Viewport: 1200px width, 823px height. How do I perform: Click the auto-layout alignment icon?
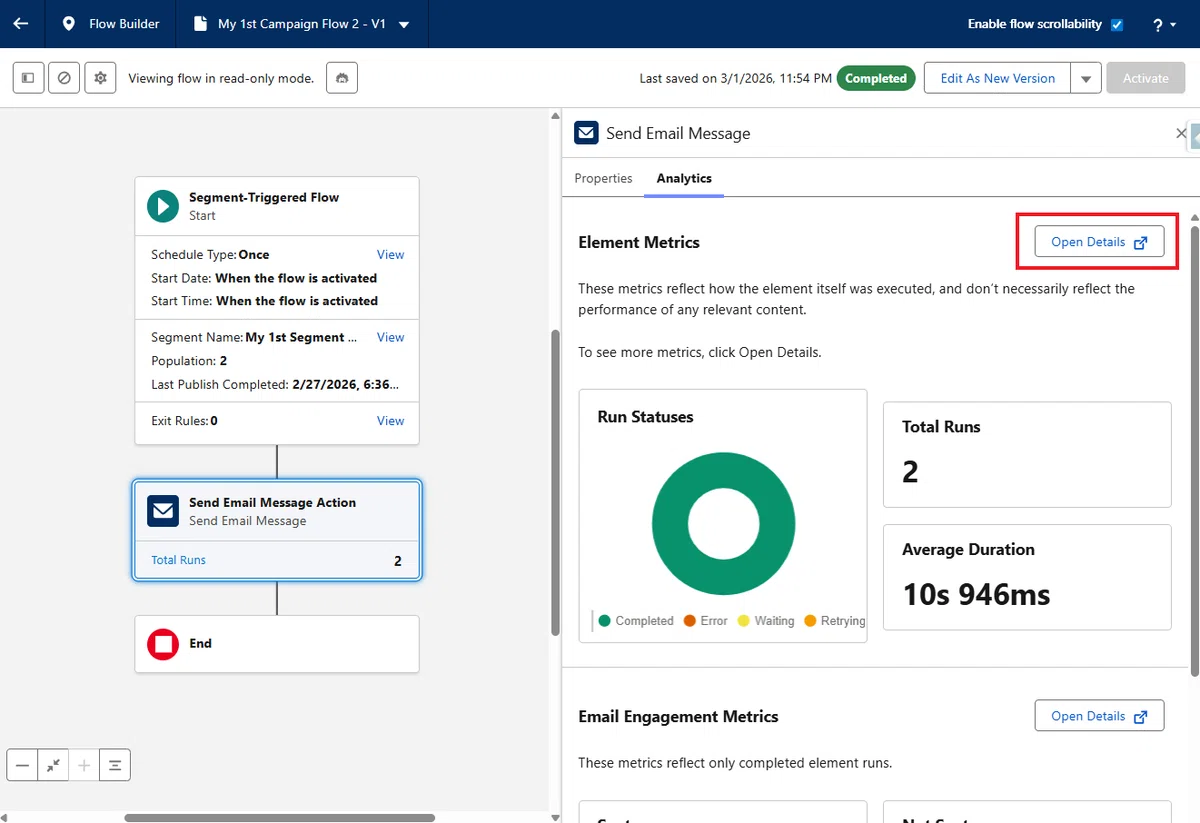click(x=115, y=765)
